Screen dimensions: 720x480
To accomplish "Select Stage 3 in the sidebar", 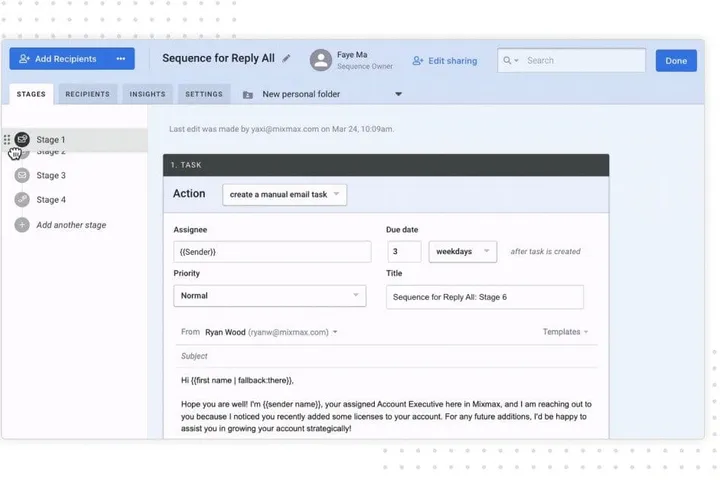I will (x=51, y=175).
